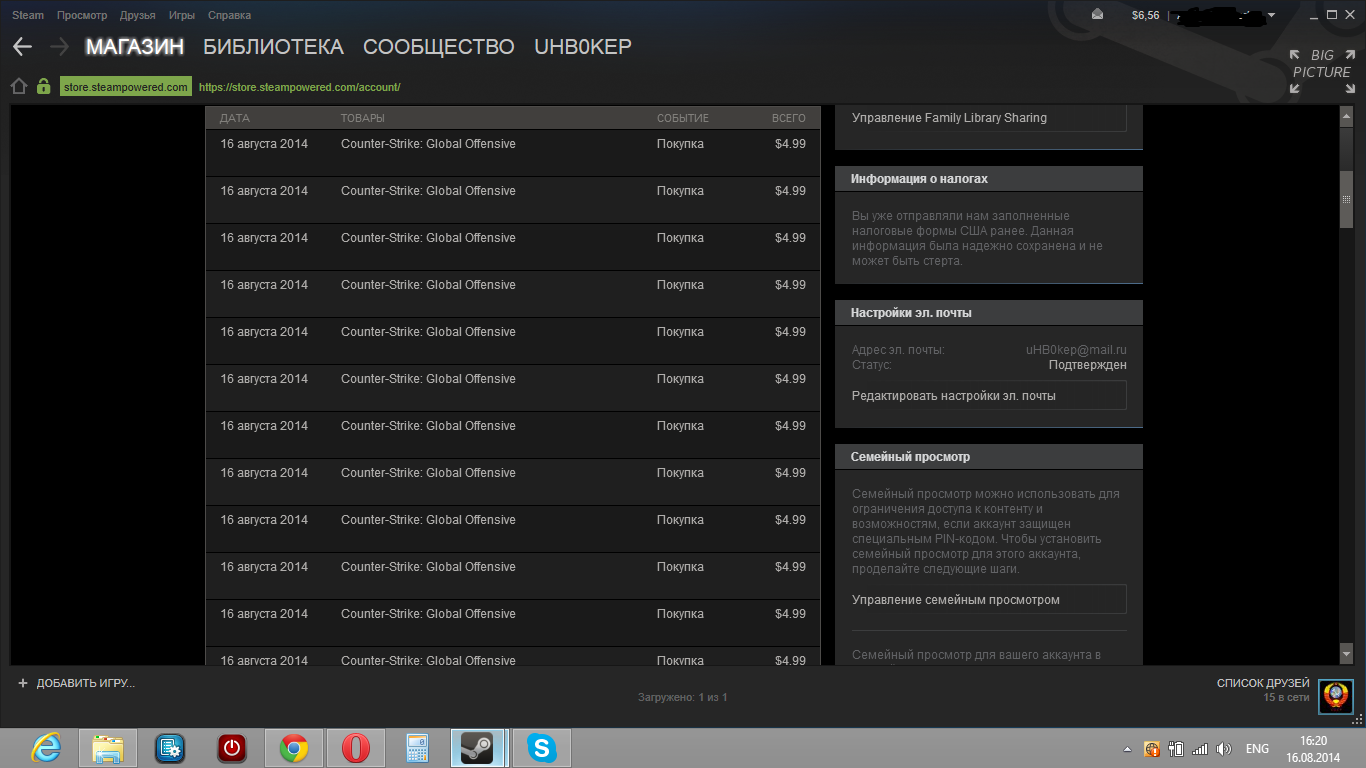The image size is (1366, 768).
Task: Click the Семейный просмотр heading
Action: coord(910,457)
